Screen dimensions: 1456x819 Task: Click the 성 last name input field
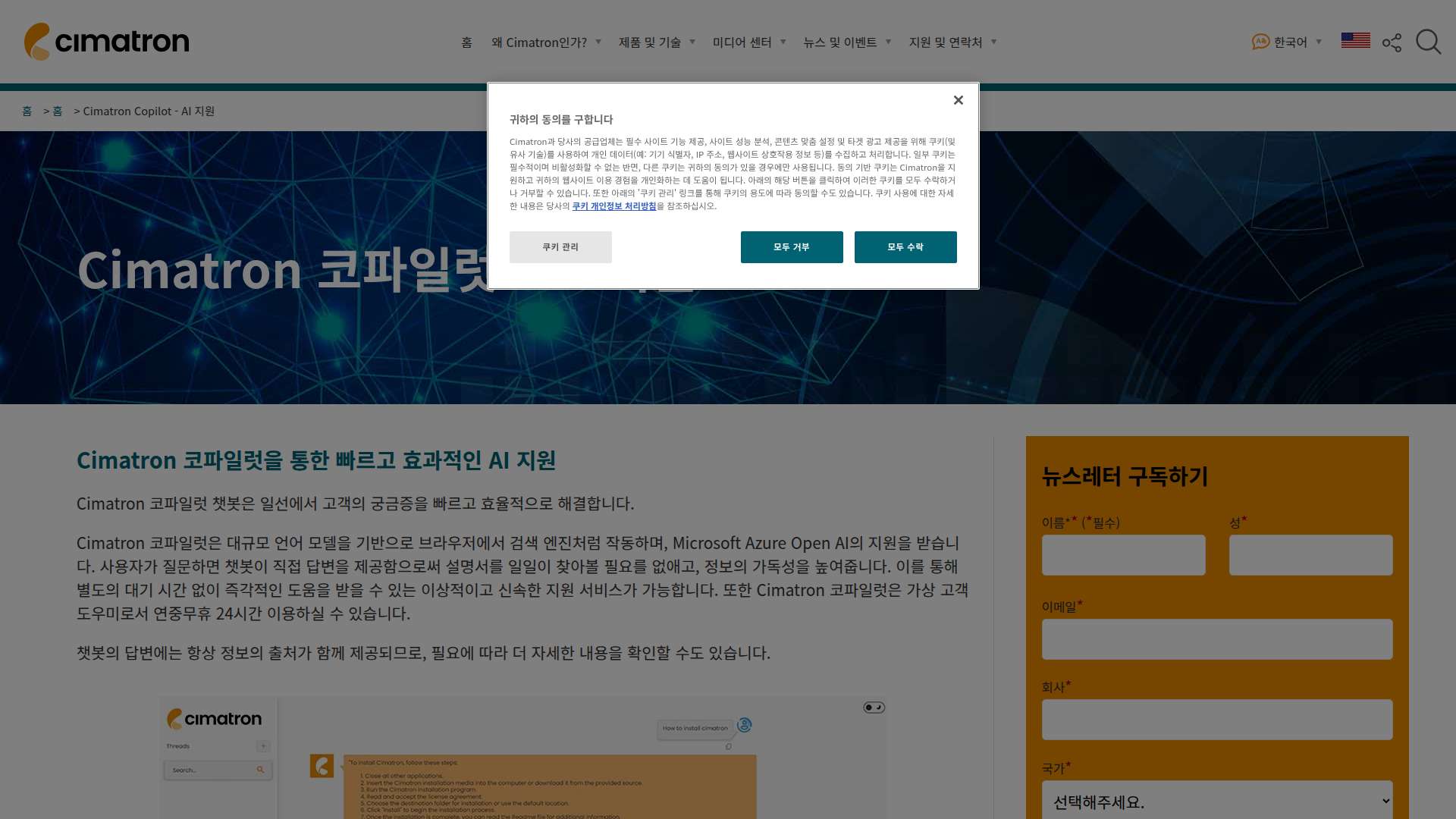point(1310,555)
